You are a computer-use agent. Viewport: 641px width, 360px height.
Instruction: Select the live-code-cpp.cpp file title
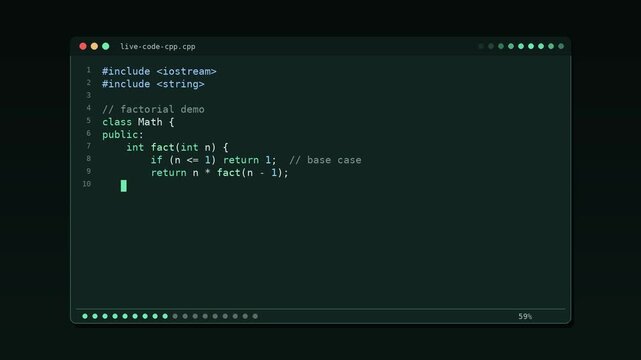click(x=158, y=47)
